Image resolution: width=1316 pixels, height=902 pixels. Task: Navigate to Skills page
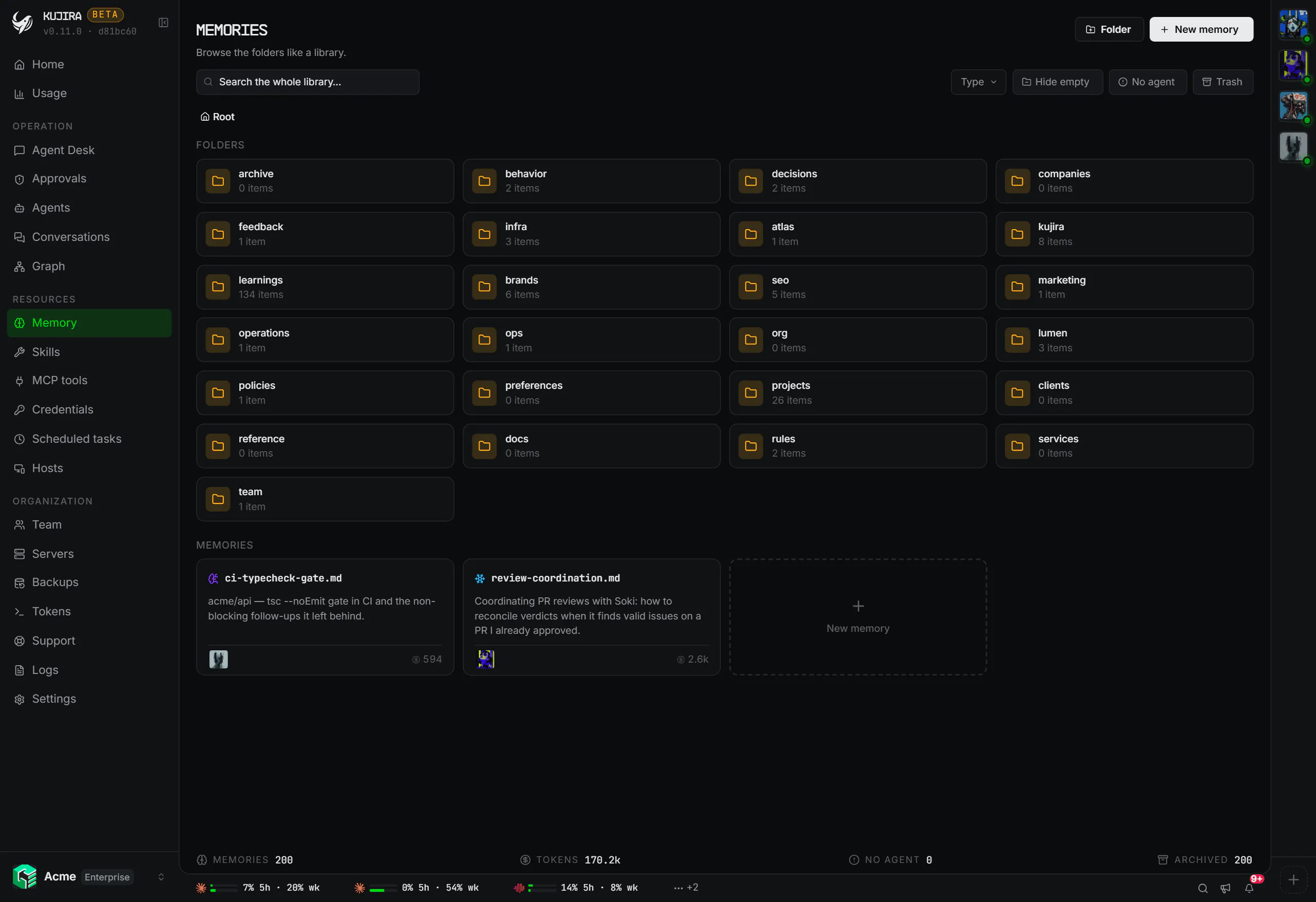click(x=89, y=352)
